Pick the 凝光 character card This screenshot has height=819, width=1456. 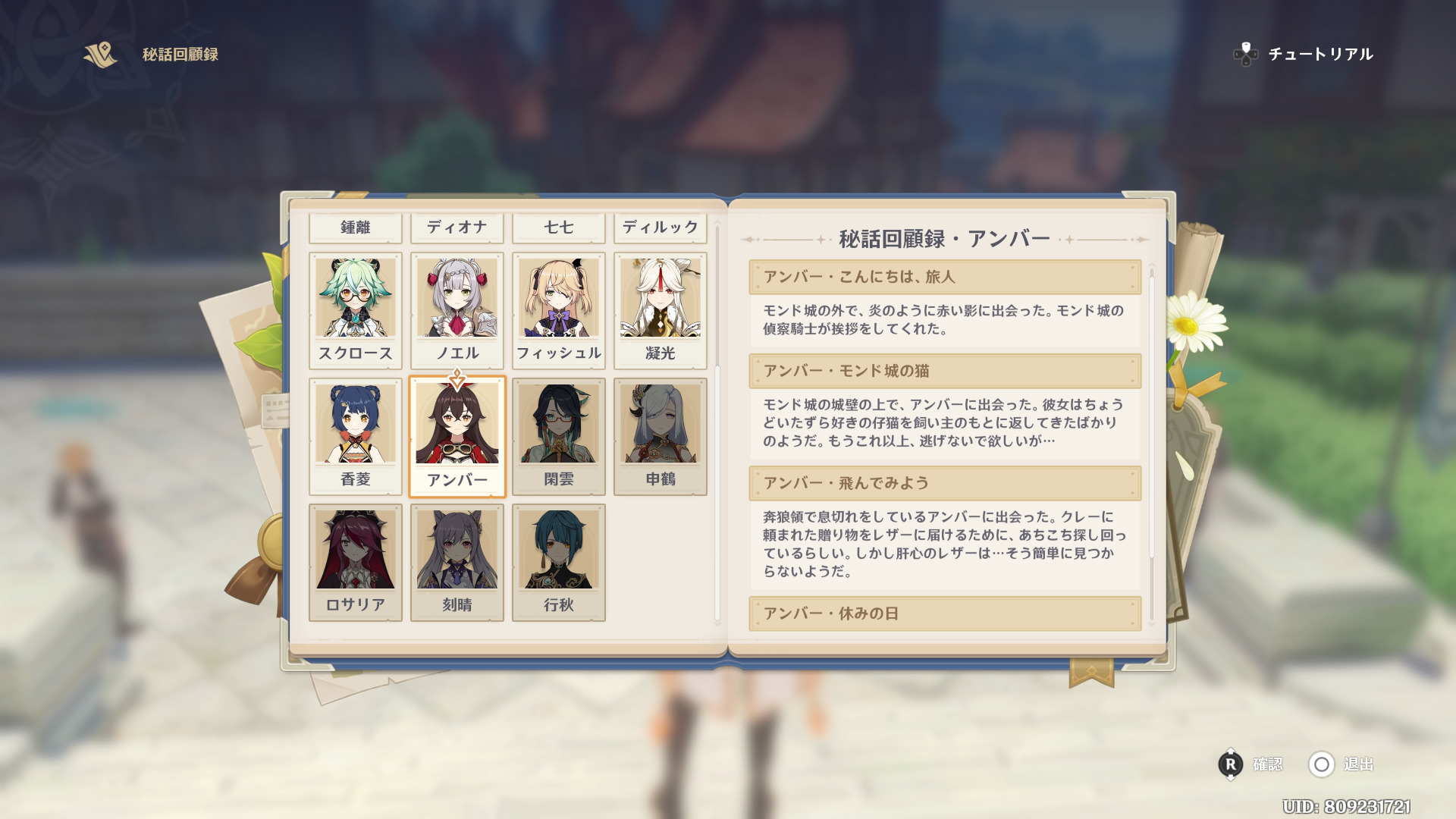point(661,311)
